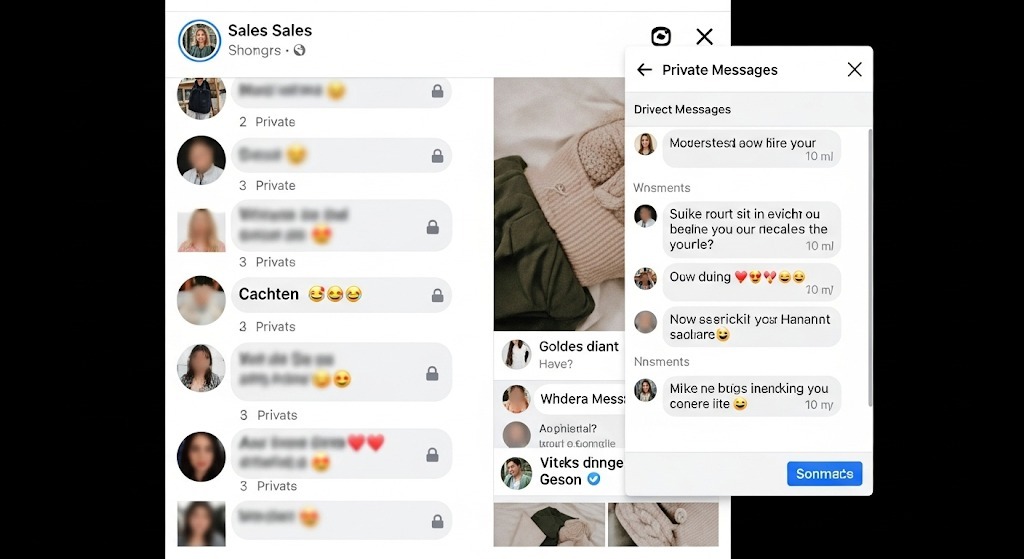Image resolution: width=1024 pixels, height=559 pixels.
Task: Open 'Mike ne bugs inencking you' message
Action: (x=751, y=396)
